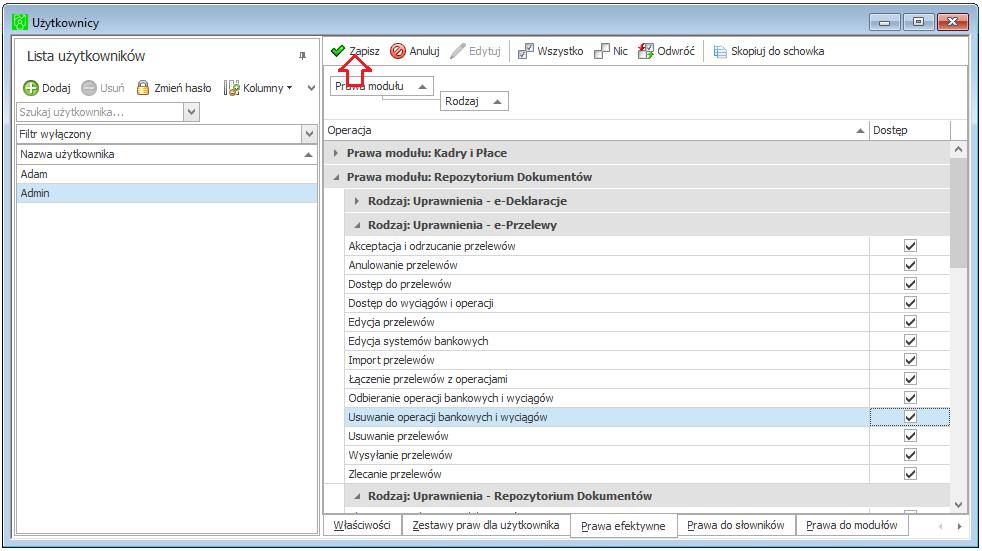
Task: Click Skopiuj do schowka clipboard icon
Action: [720, 51]
